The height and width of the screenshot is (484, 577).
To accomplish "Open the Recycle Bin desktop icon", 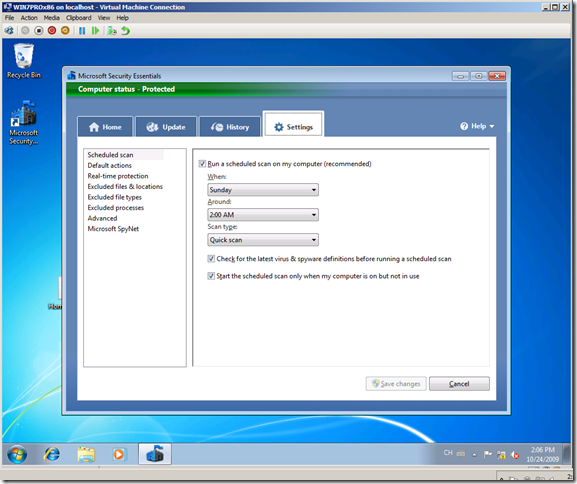I will point(24,61).
